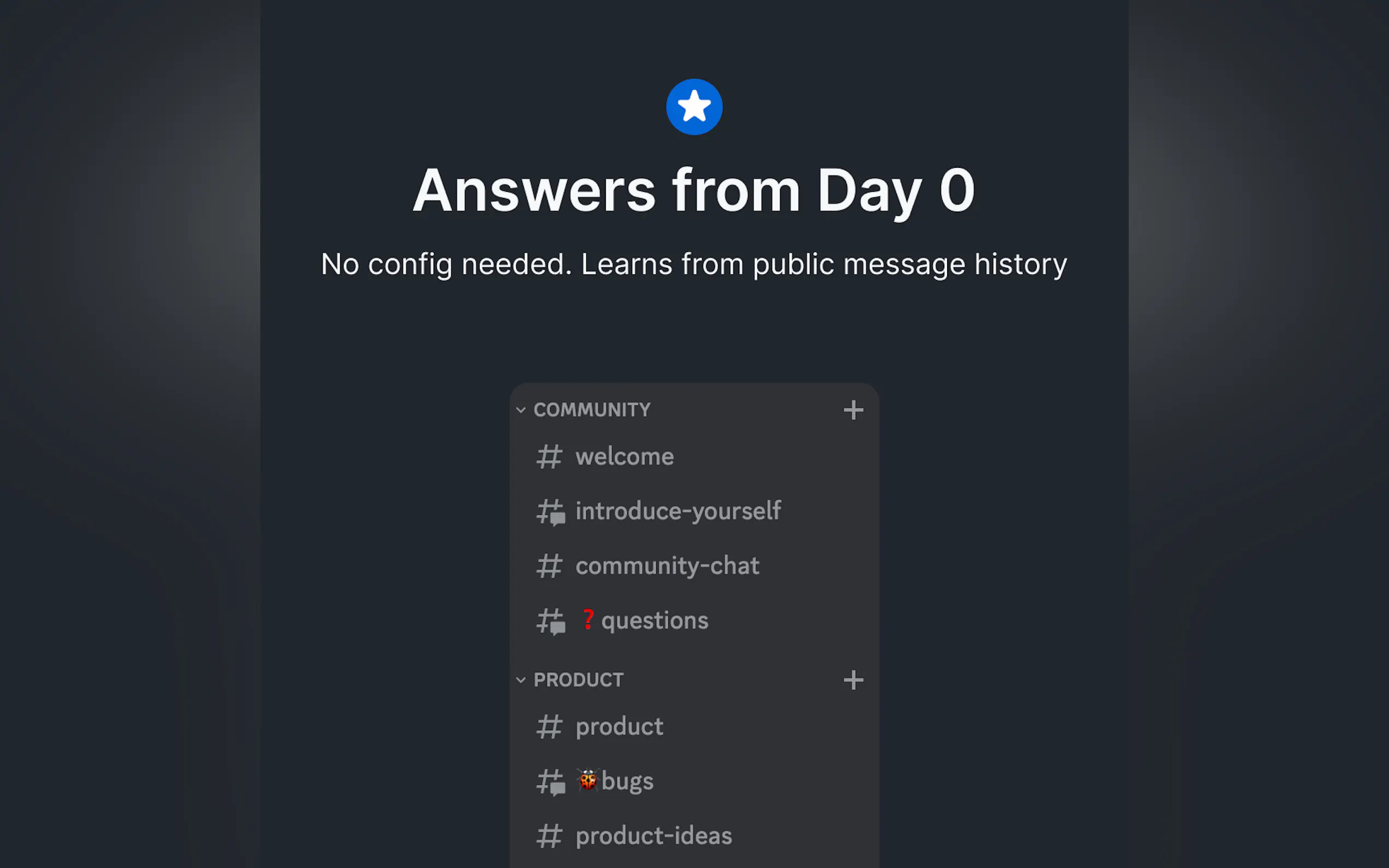Open the questions forum channel
The width and height of the screenshot is (1389, 868).
654,620
